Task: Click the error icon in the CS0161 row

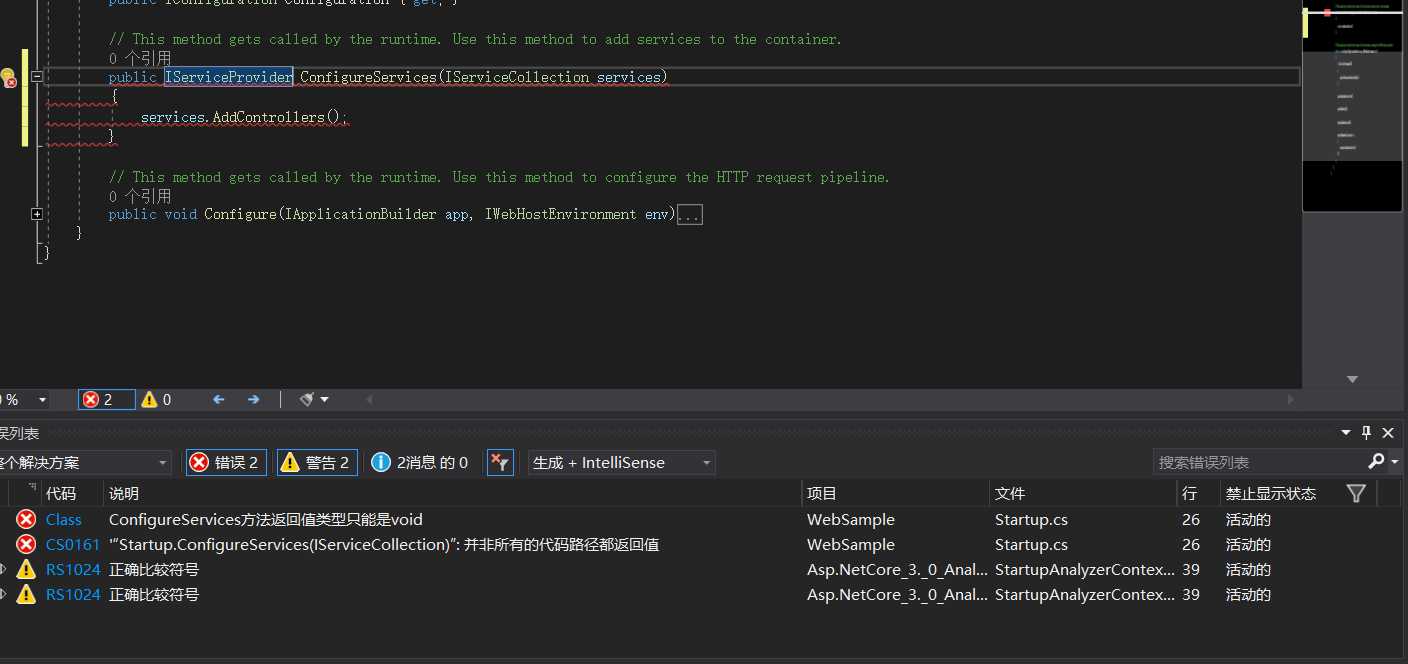Action: 26,544
